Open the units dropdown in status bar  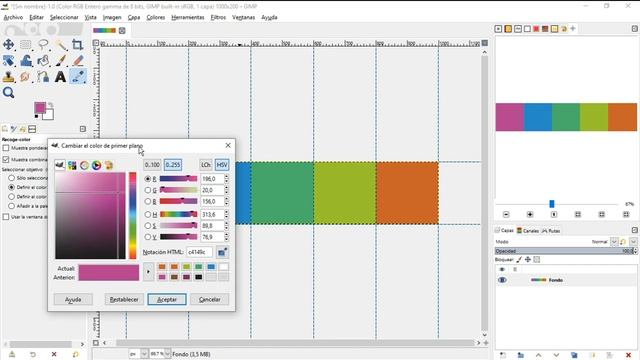144,354
